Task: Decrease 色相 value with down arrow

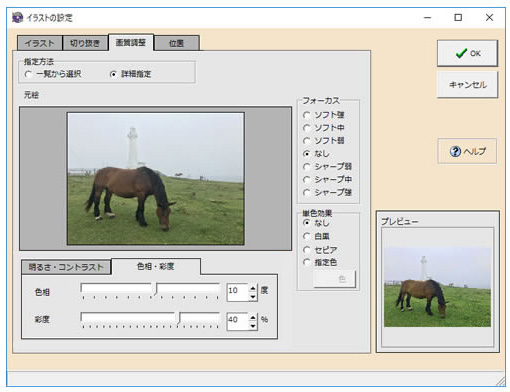Action: (253, 297)
